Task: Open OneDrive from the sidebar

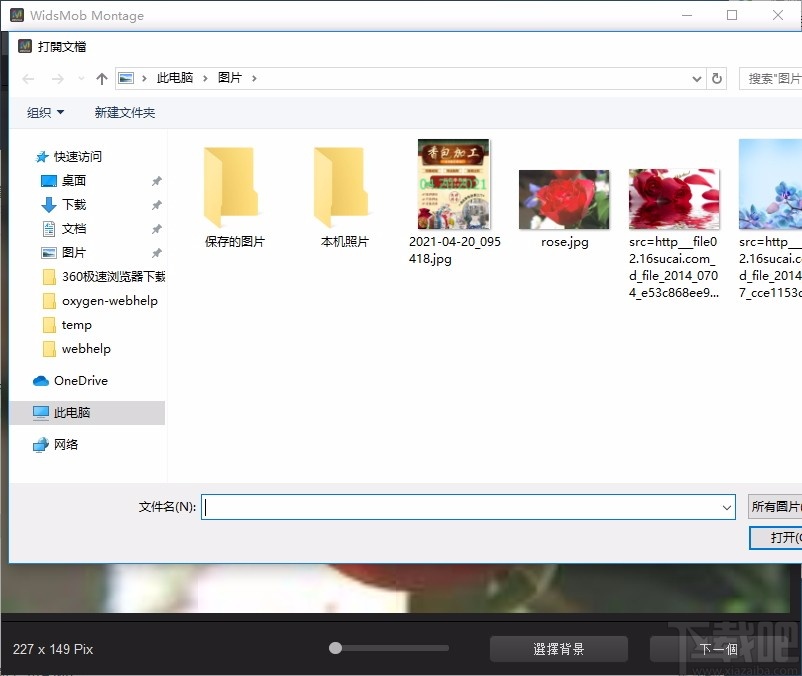Action: click(x=71, y=381)
